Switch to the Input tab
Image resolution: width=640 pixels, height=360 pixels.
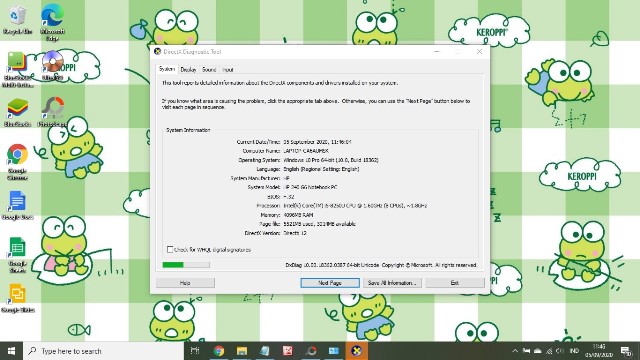tap(228, 70)
